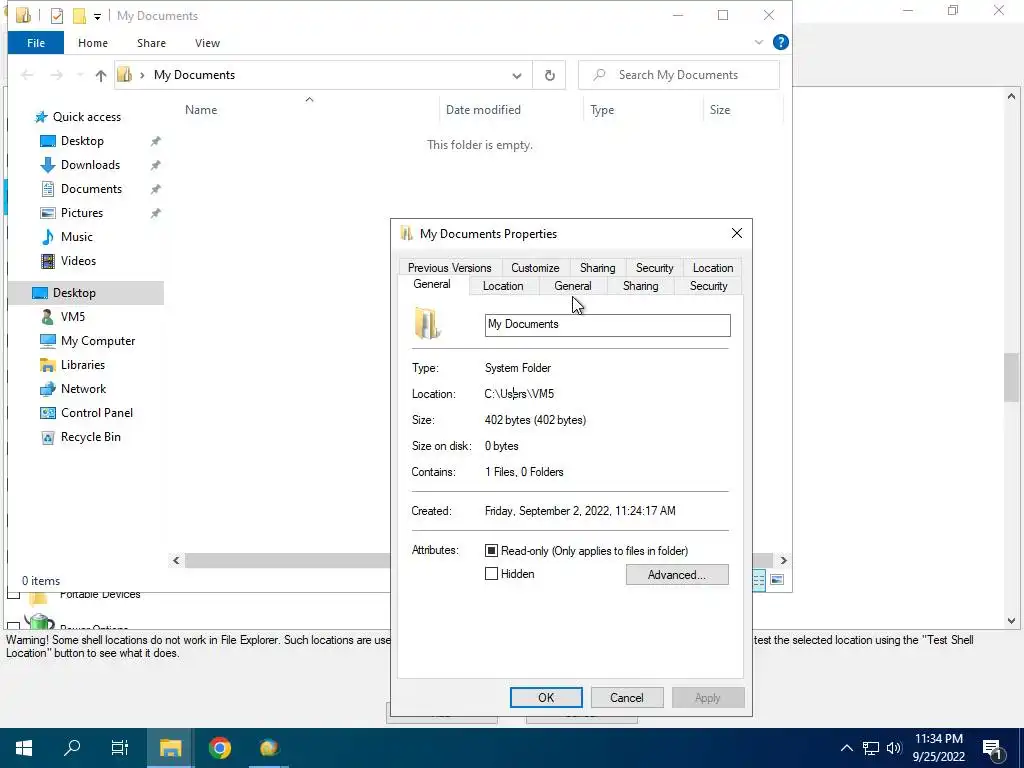Toggle the Hidden attribute checkbox
The image size is (1024, 768).
pos(491,574)
